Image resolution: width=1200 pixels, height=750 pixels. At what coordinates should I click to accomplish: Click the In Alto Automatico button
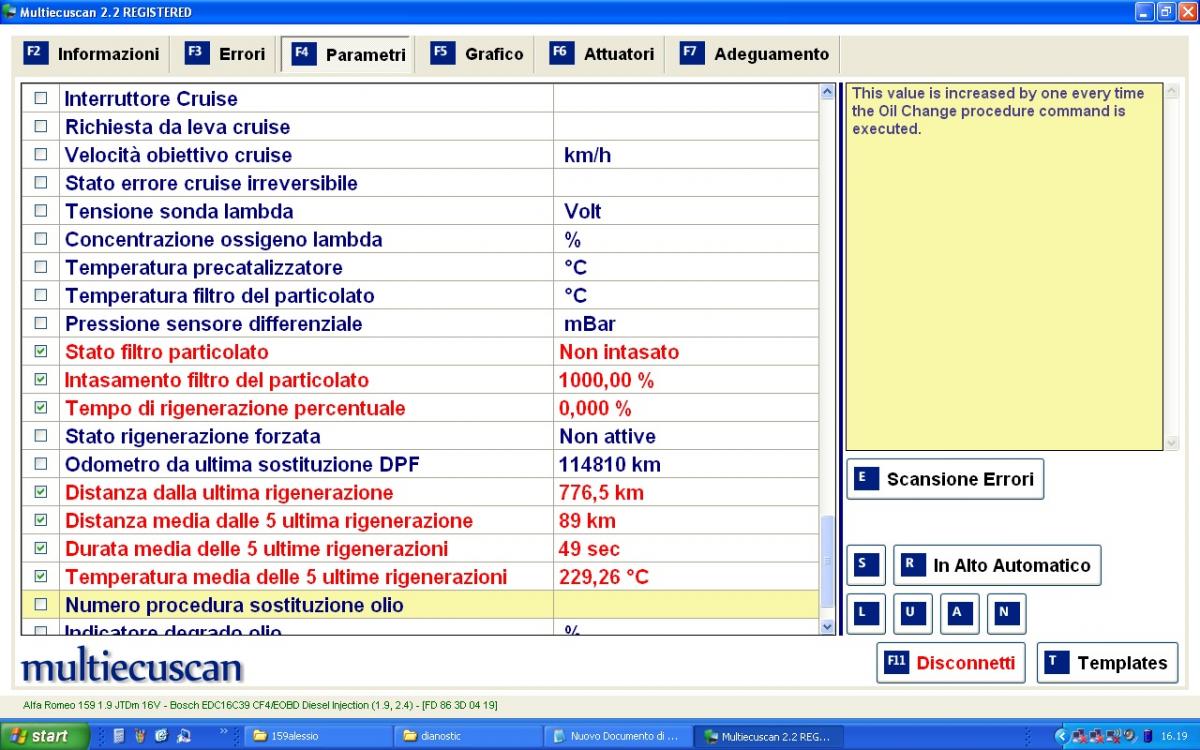pos(997,565)
